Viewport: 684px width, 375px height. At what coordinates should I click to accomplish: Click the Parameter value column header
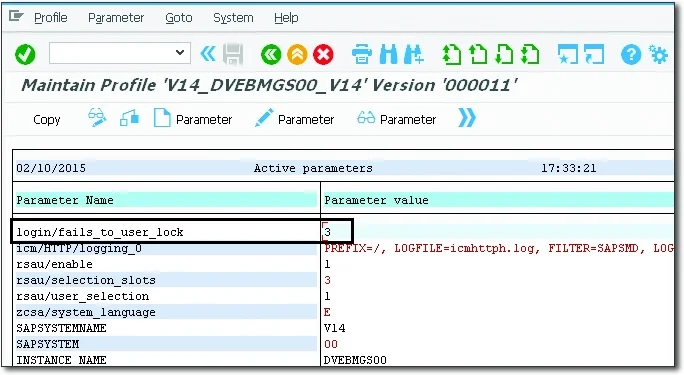pos(376,200)
